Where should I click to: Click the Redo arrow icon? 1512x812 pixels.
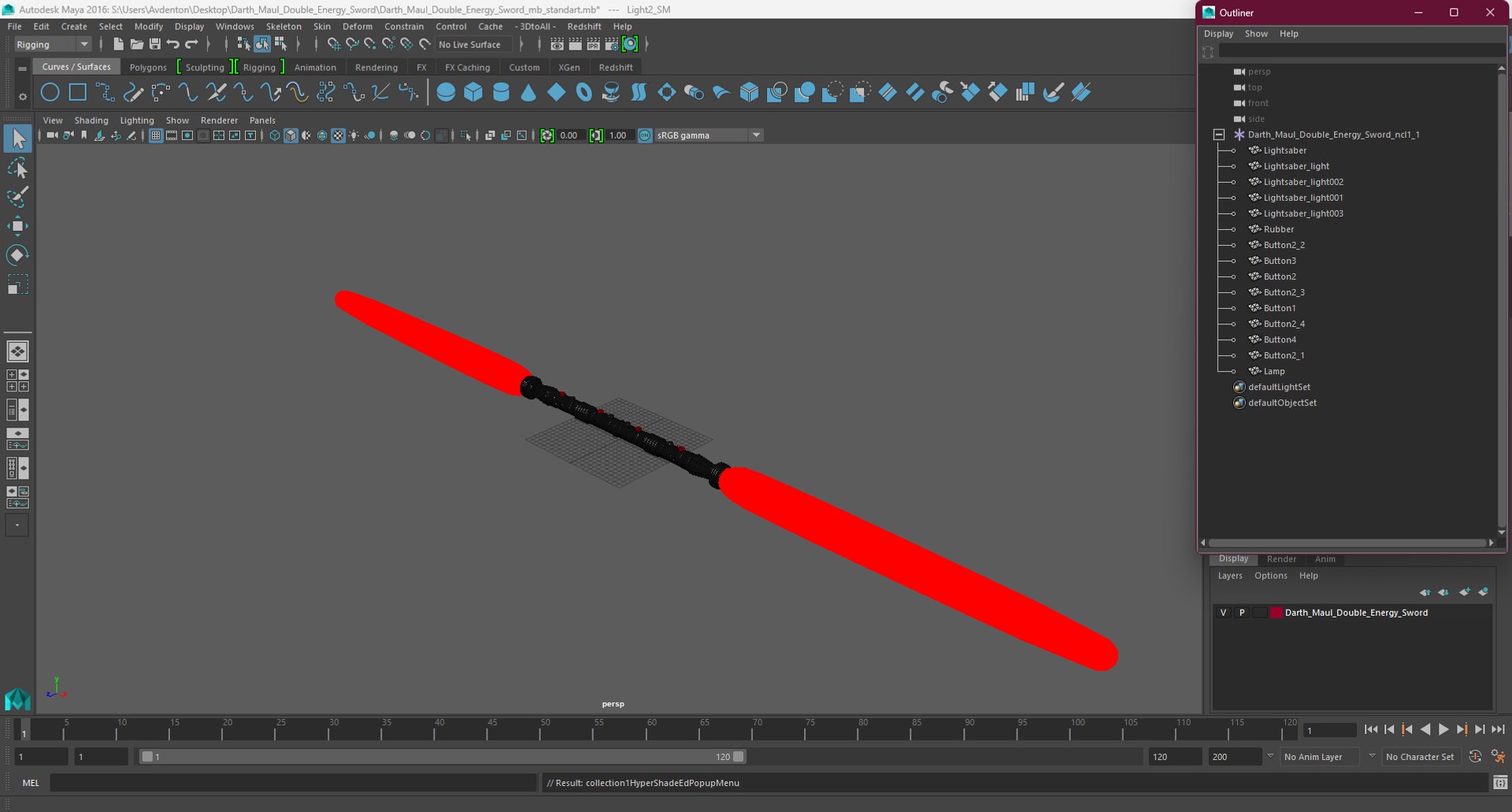point(191,44)
